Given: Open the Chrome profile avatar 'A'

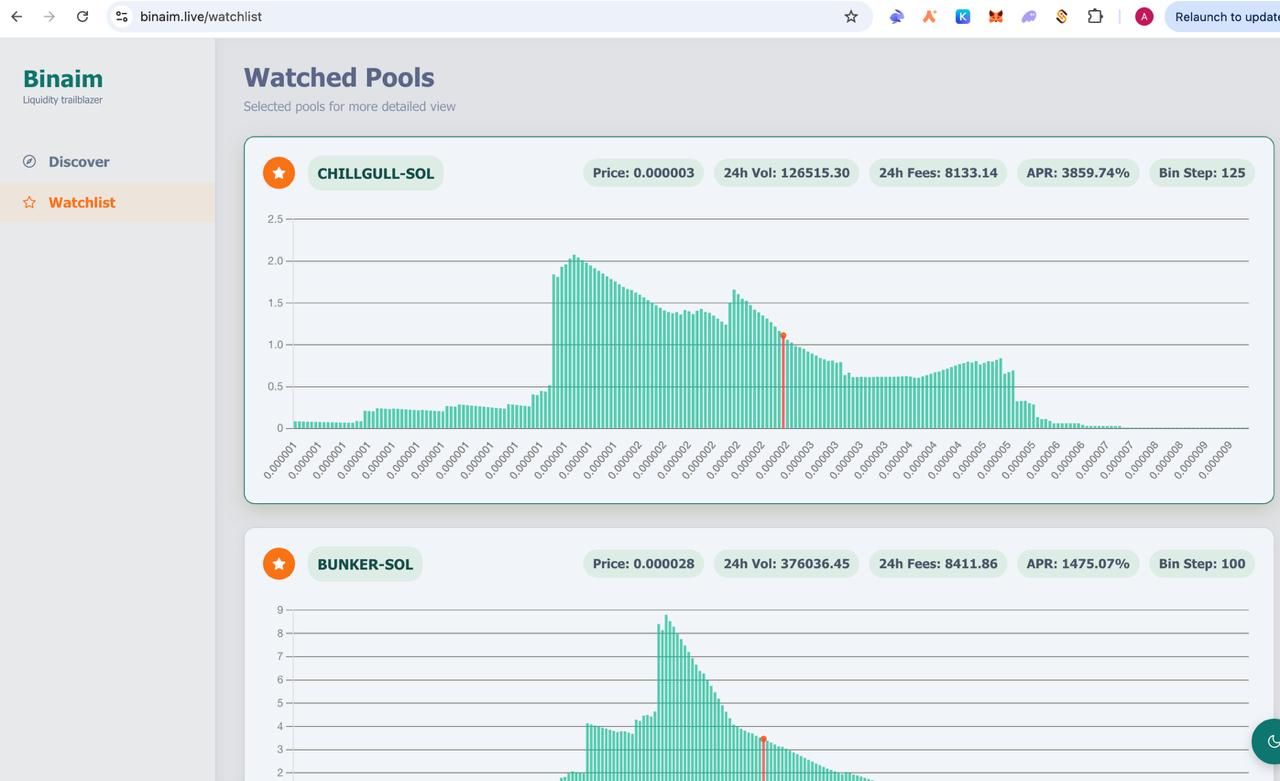Looking at the screenshot, I should click(1144, 17).
